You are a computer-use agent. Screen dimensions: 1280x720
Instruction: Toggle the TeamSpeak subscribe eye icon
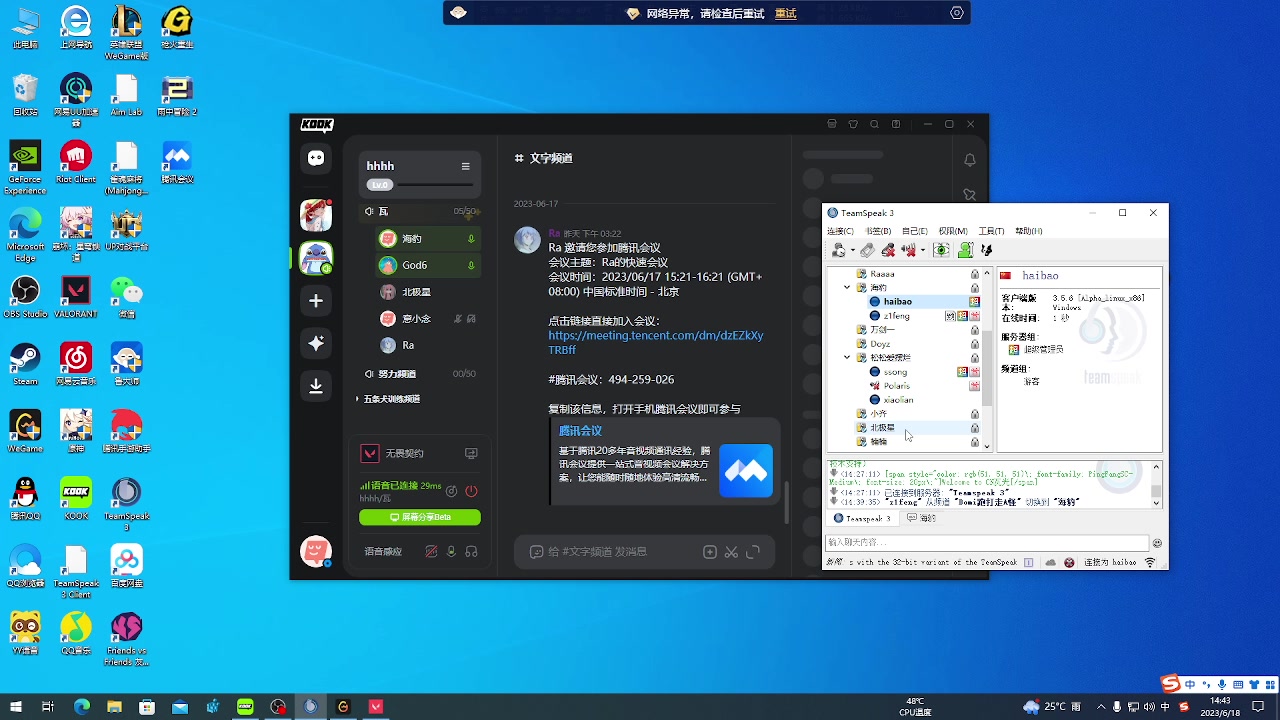pyautogui.click(x=941, y=250)
